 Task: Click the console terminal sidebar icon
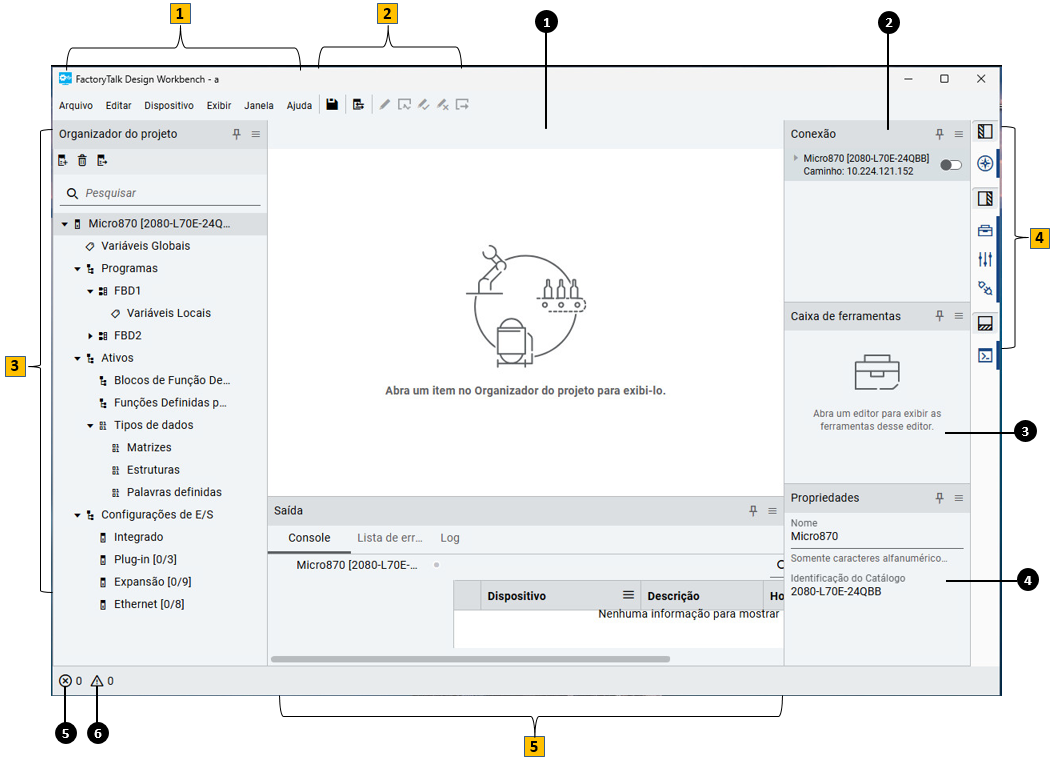click(x=985, y=356)
